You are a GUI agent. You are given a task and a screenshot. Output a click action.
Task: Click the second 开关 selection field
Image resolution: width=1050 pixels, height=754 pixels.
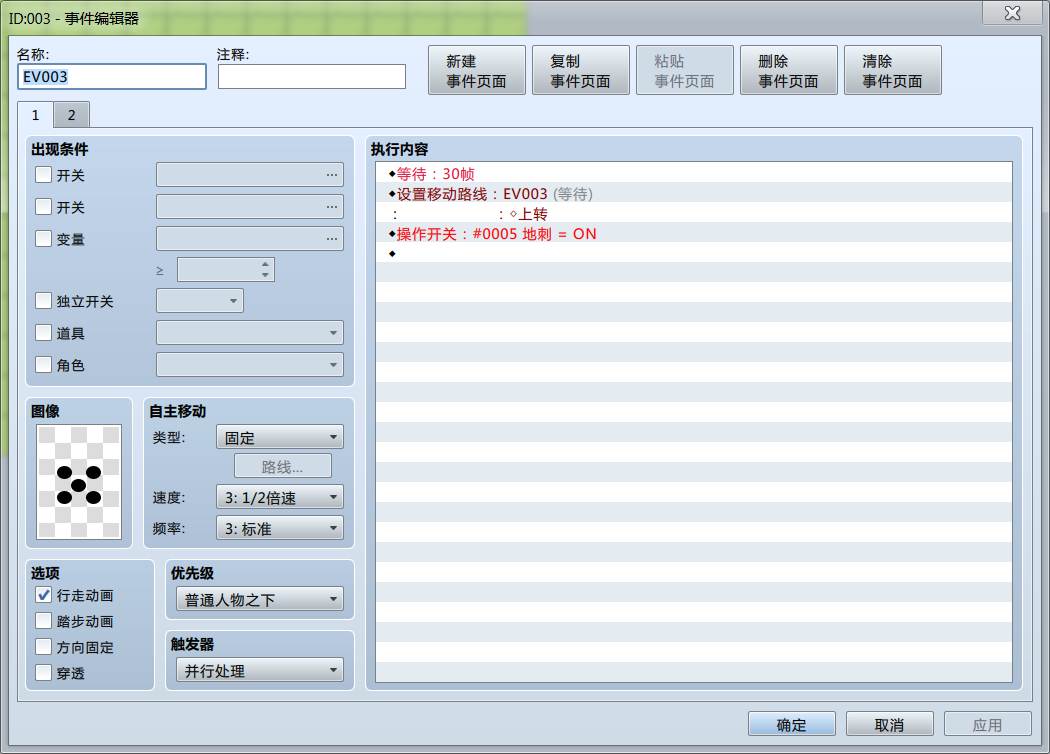click(x=250, y=207)
